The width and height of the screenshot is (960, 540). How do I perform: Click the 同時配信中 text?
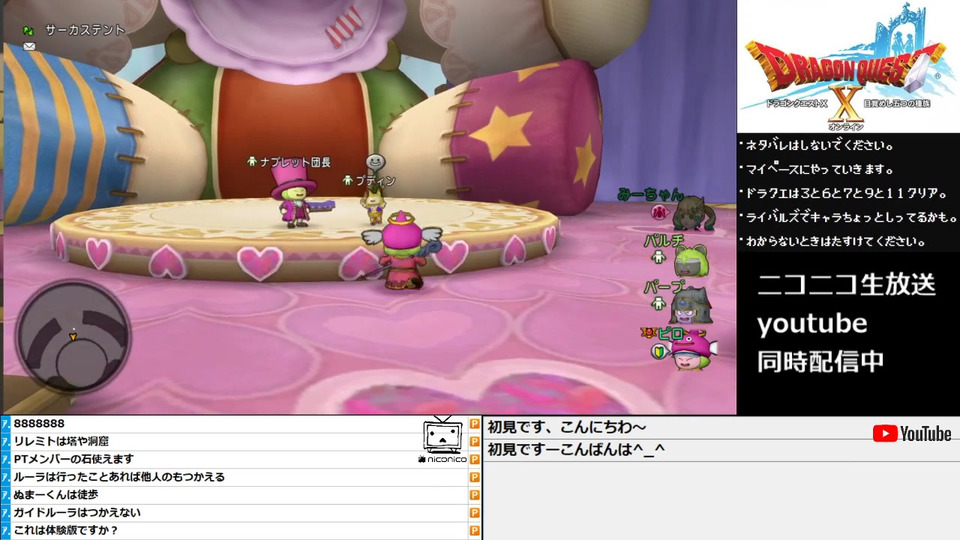820,361
